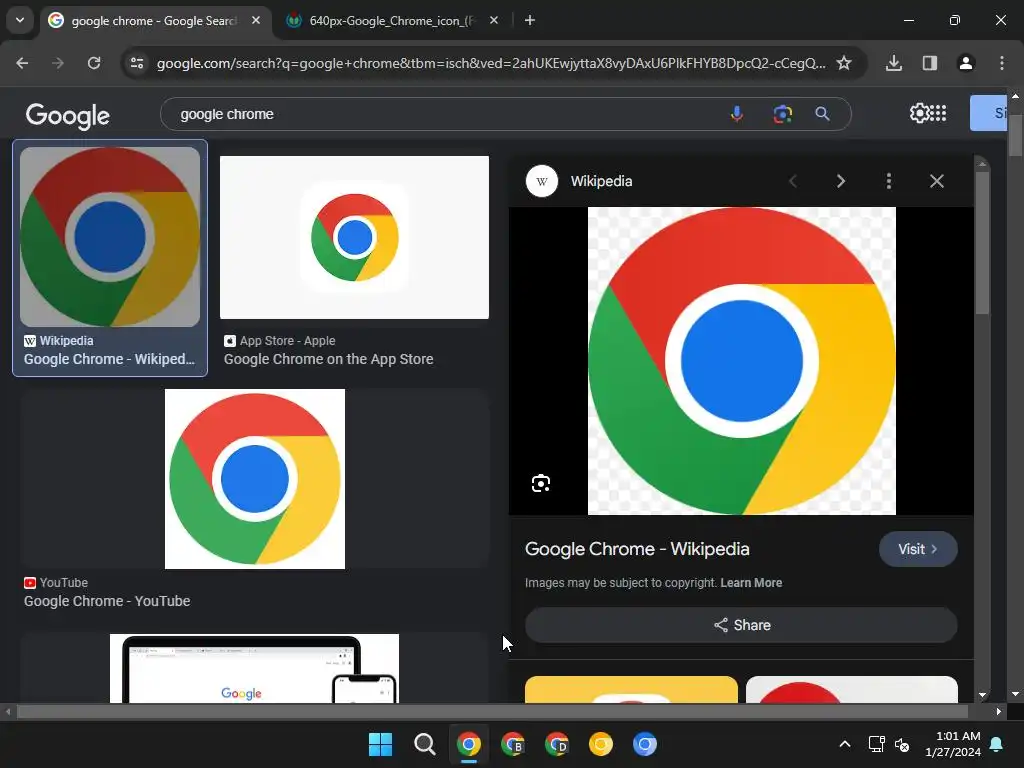Click the active Chrome taskbar icon
Viewport: 1024px width, 768px height.
click(x=468, y=744)
